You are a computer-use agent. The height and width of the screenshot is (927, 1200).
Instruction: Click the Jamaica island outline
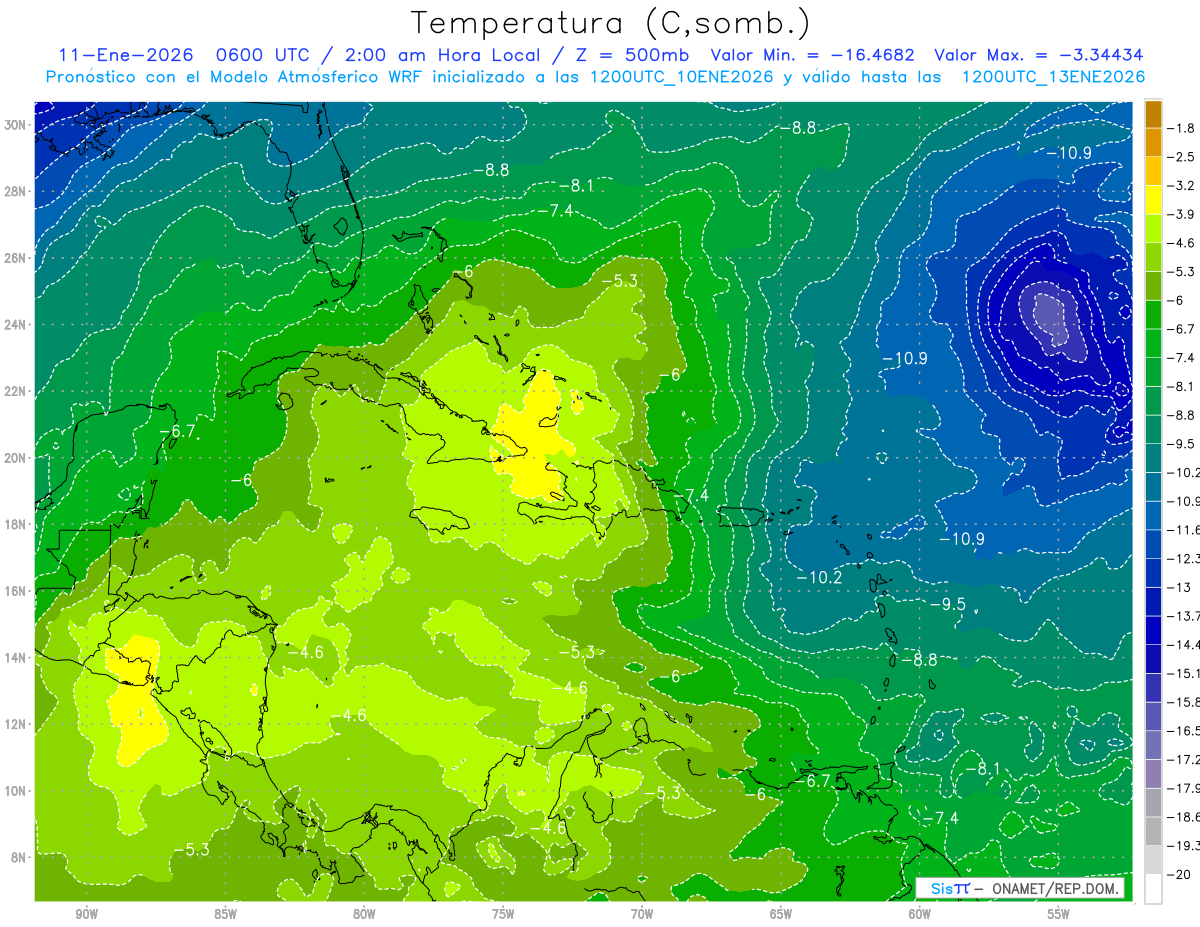pyautogui.click(x=441, y=521)
